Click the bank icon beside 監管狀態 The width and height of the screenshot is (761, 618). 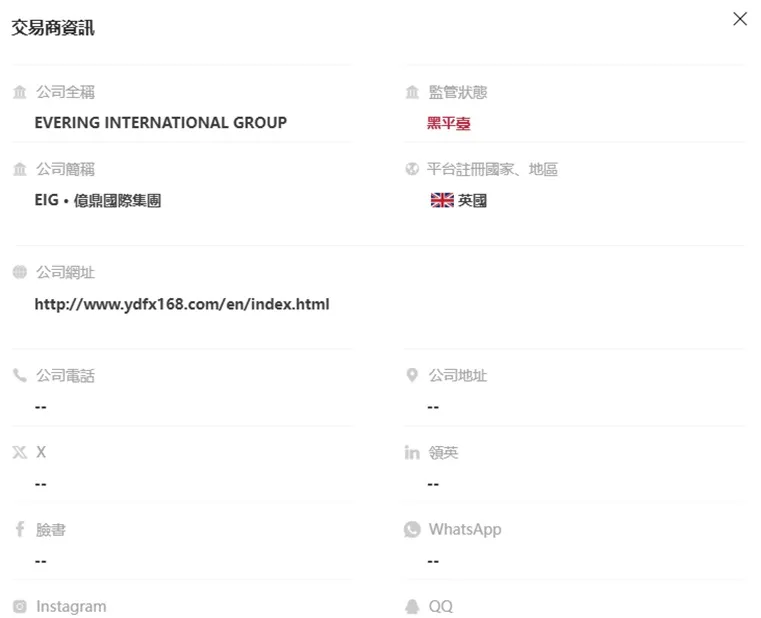click(x=412, y=91)
